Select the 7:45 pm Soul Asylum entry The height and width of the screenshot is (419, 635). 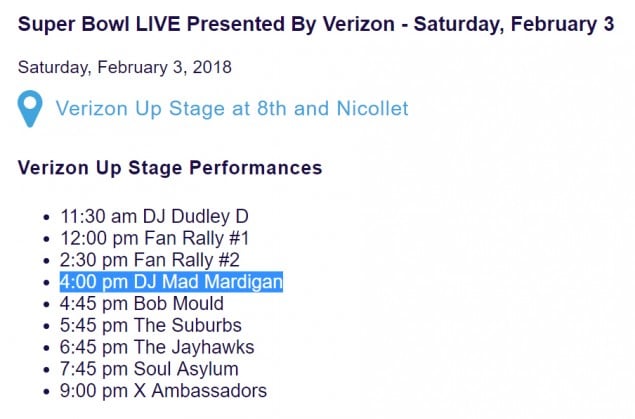149,369
